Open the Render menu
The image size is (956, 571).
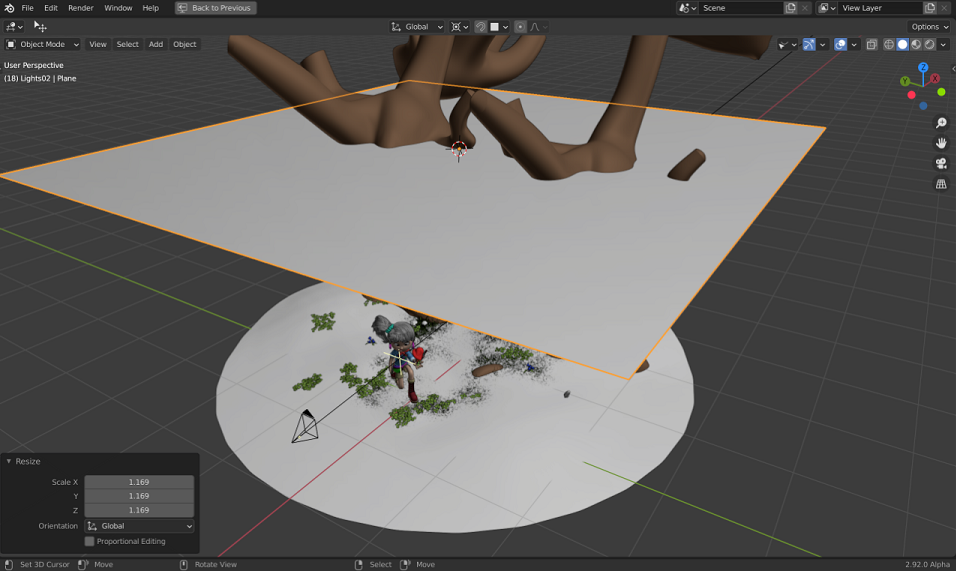point(80,8)
